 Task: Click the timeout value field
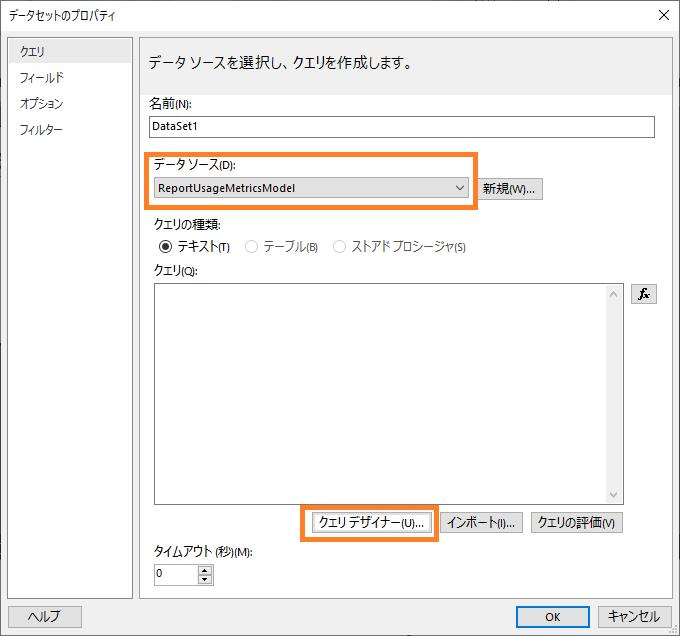pyautogui.click(x=176, y=574)
